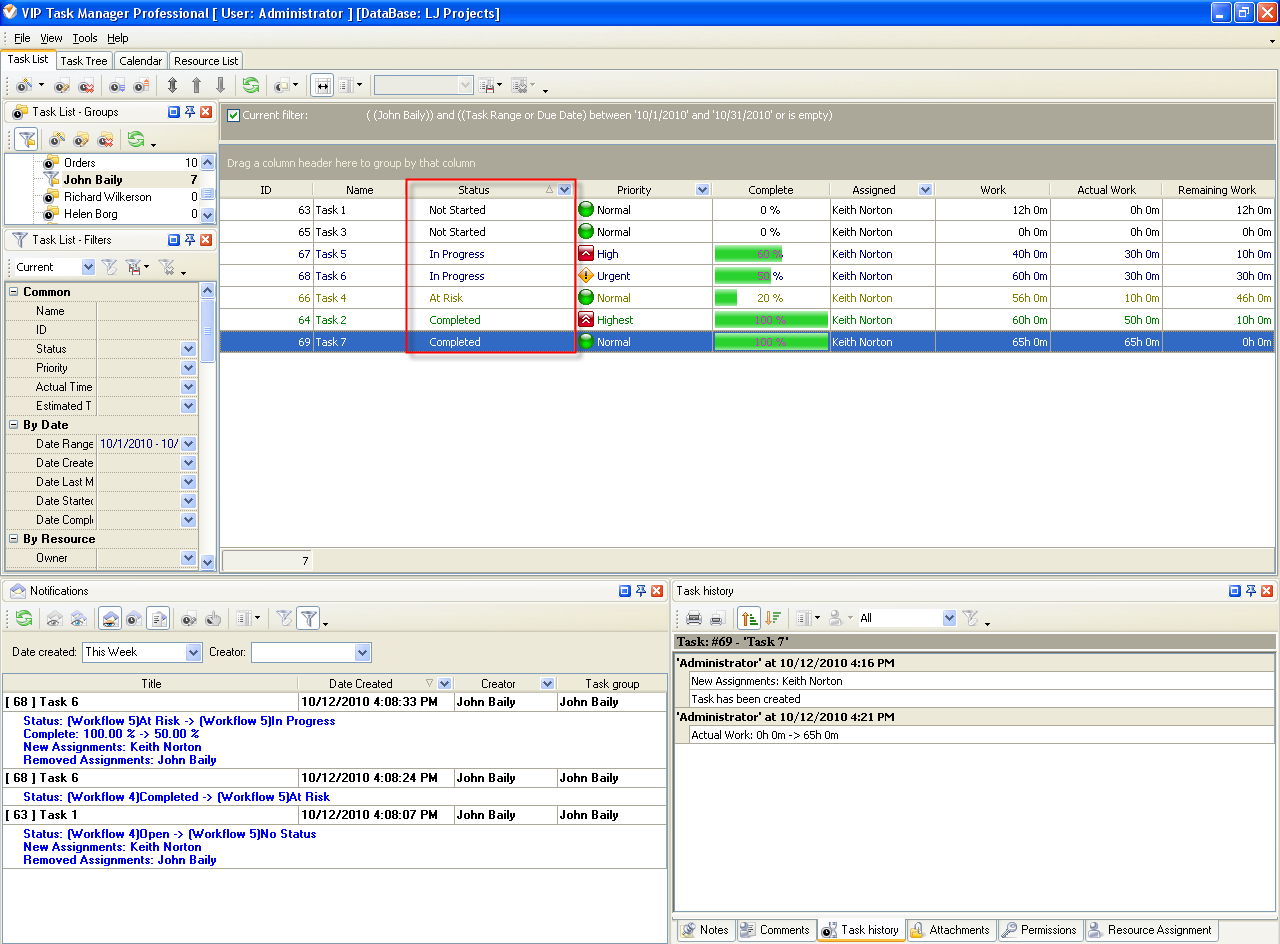Select the Richard Wilkerson task group
This screenshot has width=1280, height=944.
[107, 197]
